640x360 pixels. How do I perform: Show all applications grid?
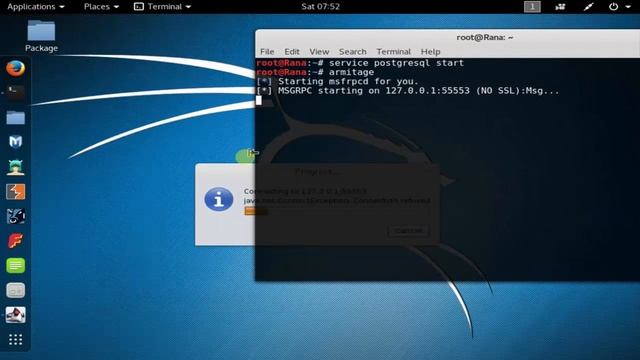tap(16, 339)
